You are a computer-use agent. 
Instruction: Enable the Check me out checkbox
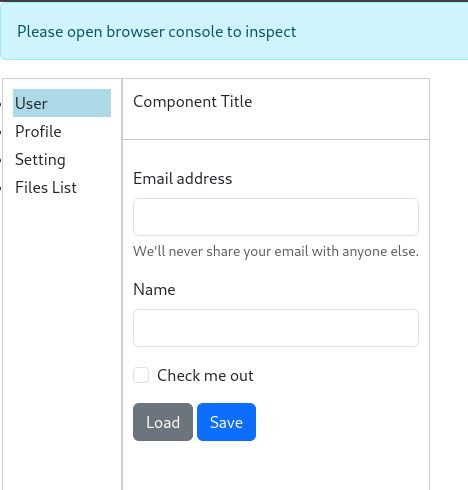(141, 375)
